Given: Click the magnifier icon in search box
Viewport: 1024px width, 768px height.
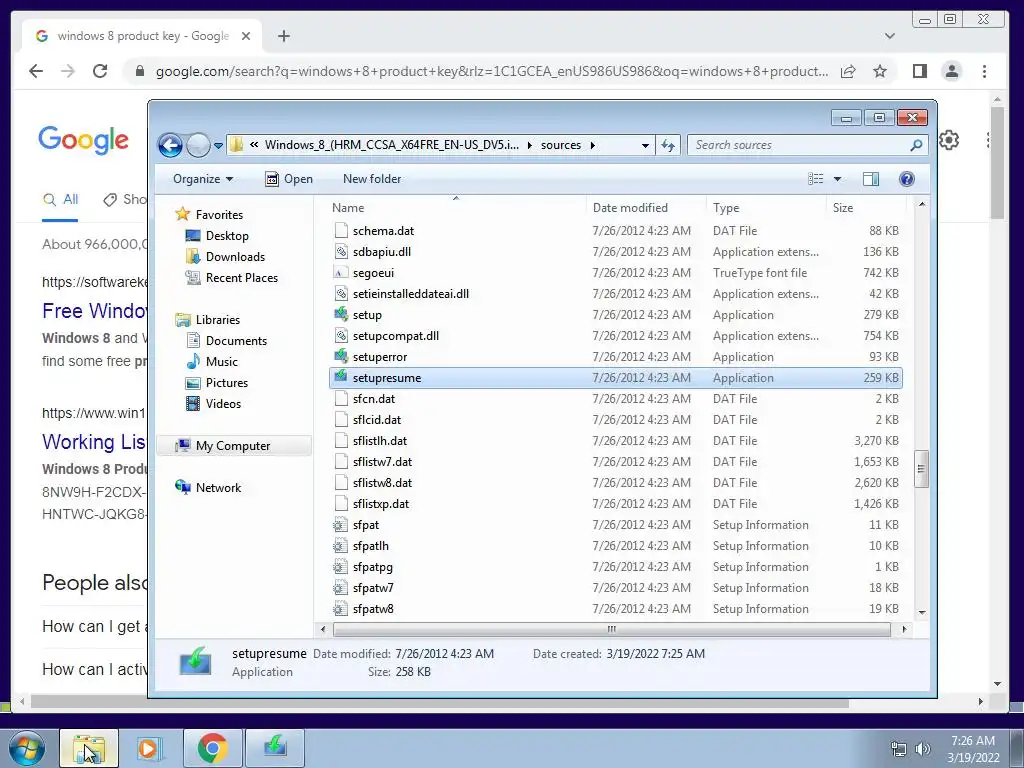Looking at the screenshot, I should 916,145.
